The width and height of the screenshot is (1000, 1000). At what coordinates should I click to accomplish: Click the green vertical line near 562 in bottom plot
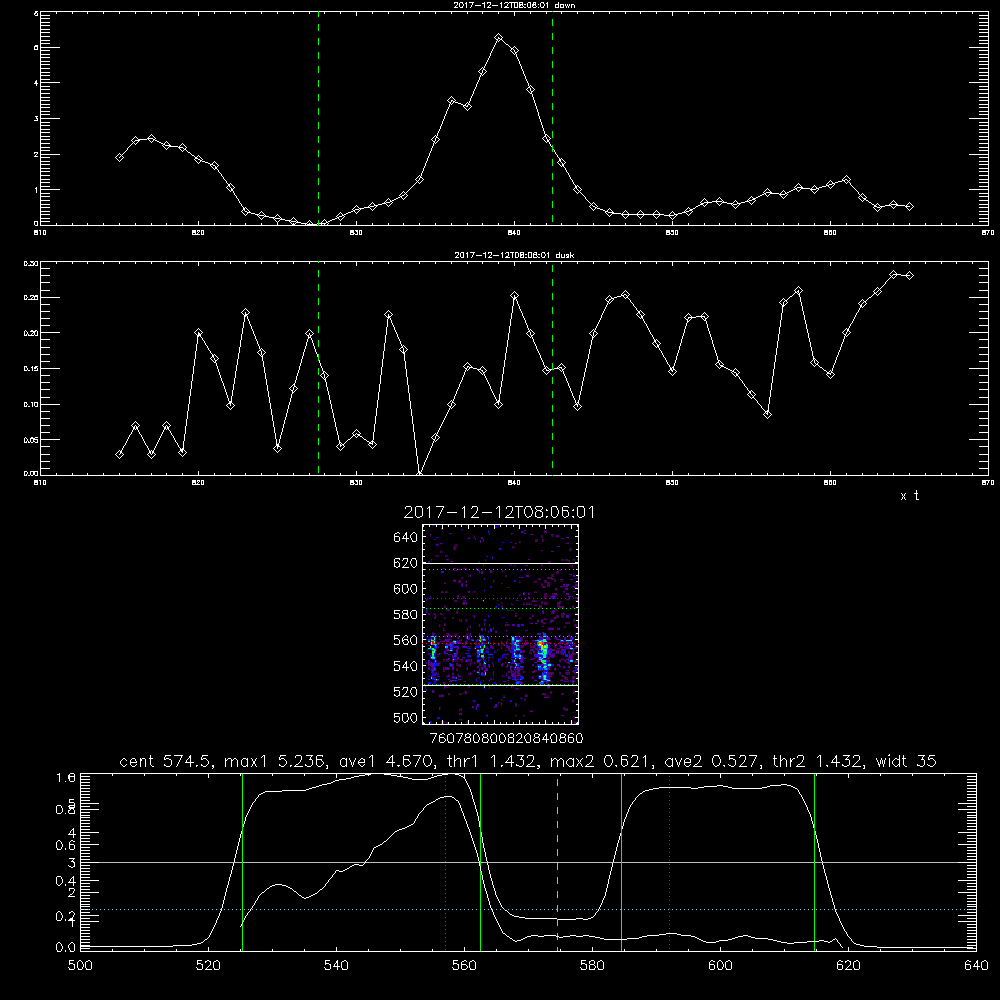click(x=480, y=862)
